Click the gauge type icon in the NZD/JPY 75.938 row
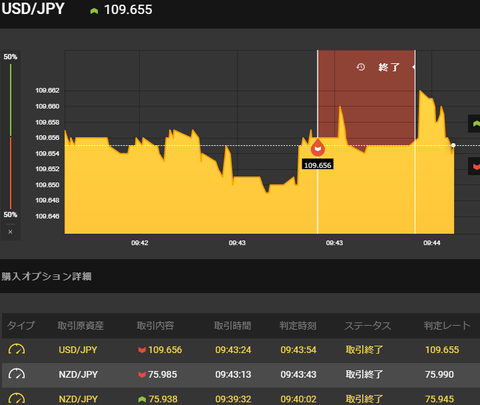480x405 pixels. 17,398
